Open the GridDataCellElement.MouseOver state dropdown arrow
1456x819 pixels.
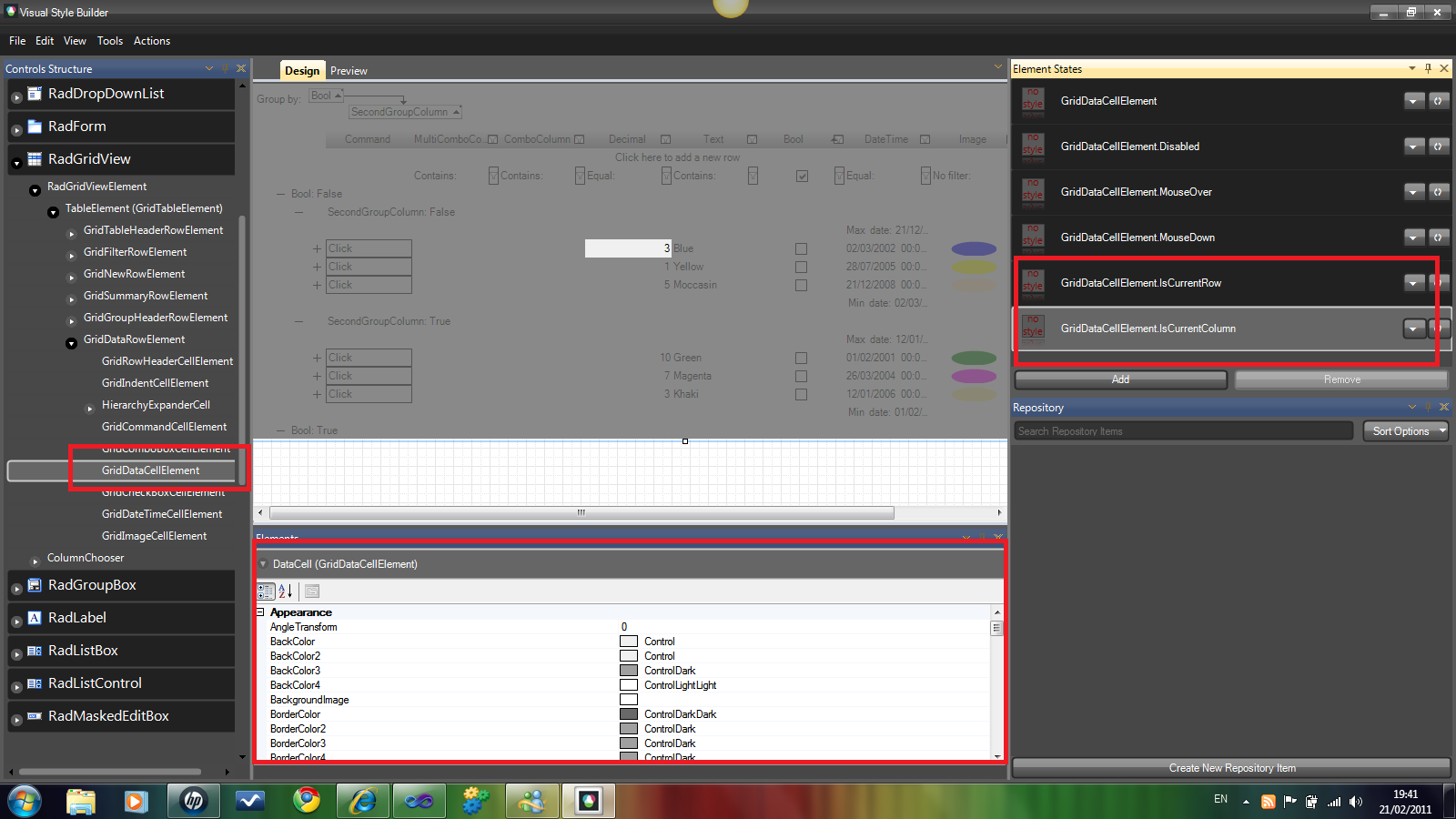[1414, 192]
